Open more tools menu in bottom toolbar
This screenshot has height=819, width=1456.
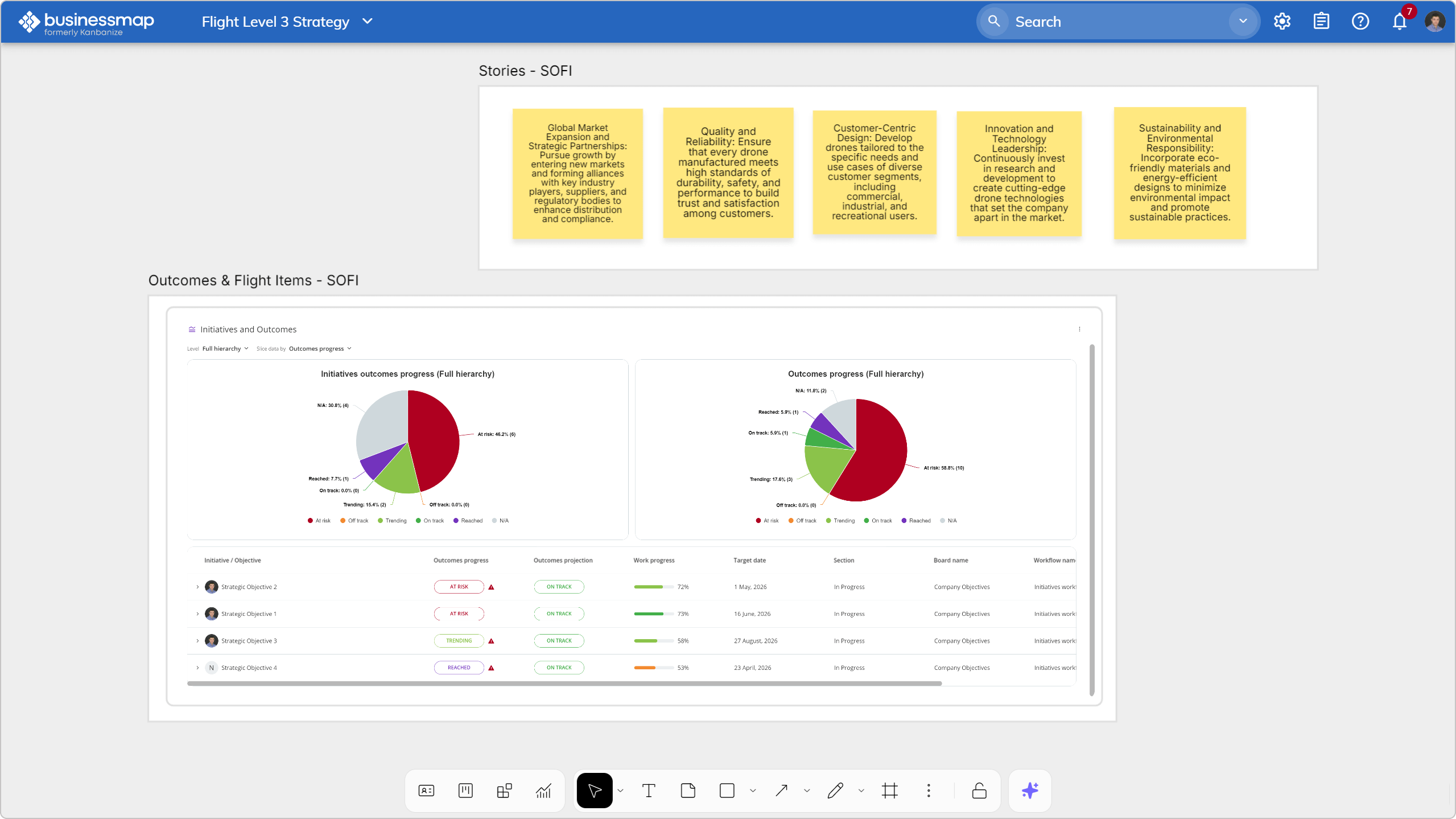(929, 791)
